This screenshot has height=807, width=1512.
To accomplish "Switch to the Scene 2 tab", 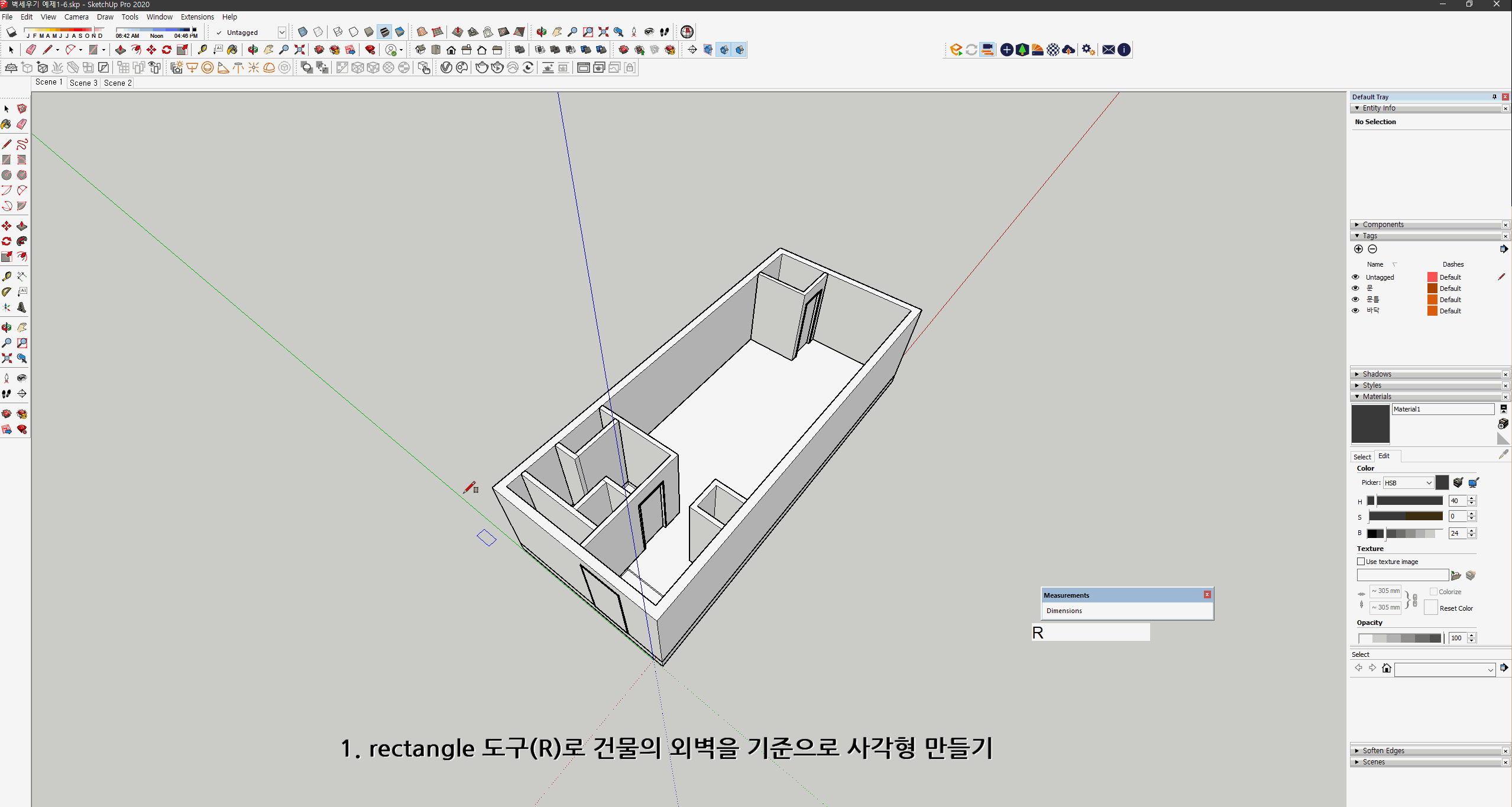I will [118, 83].
